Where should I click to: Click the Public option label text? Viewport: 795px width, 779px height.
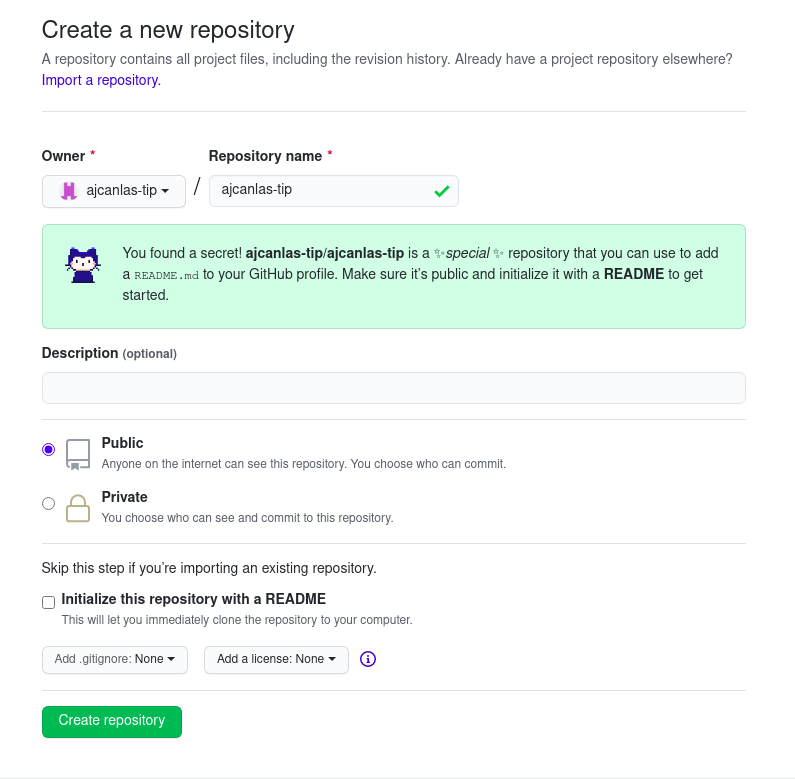[x=123, y=443]
